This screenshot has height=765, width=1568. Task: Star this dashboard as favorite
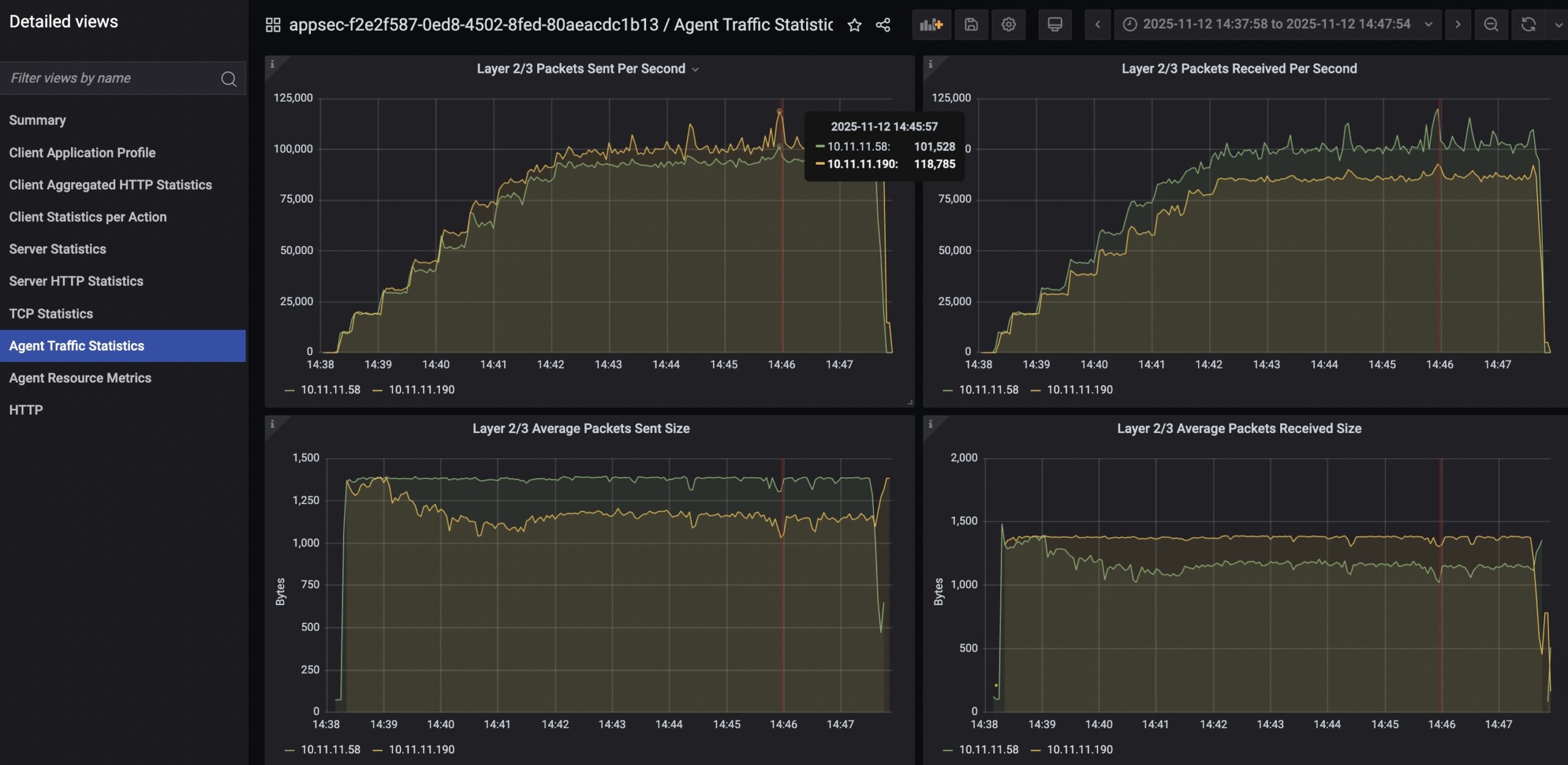pyautogui.click(x=854, y=25)
